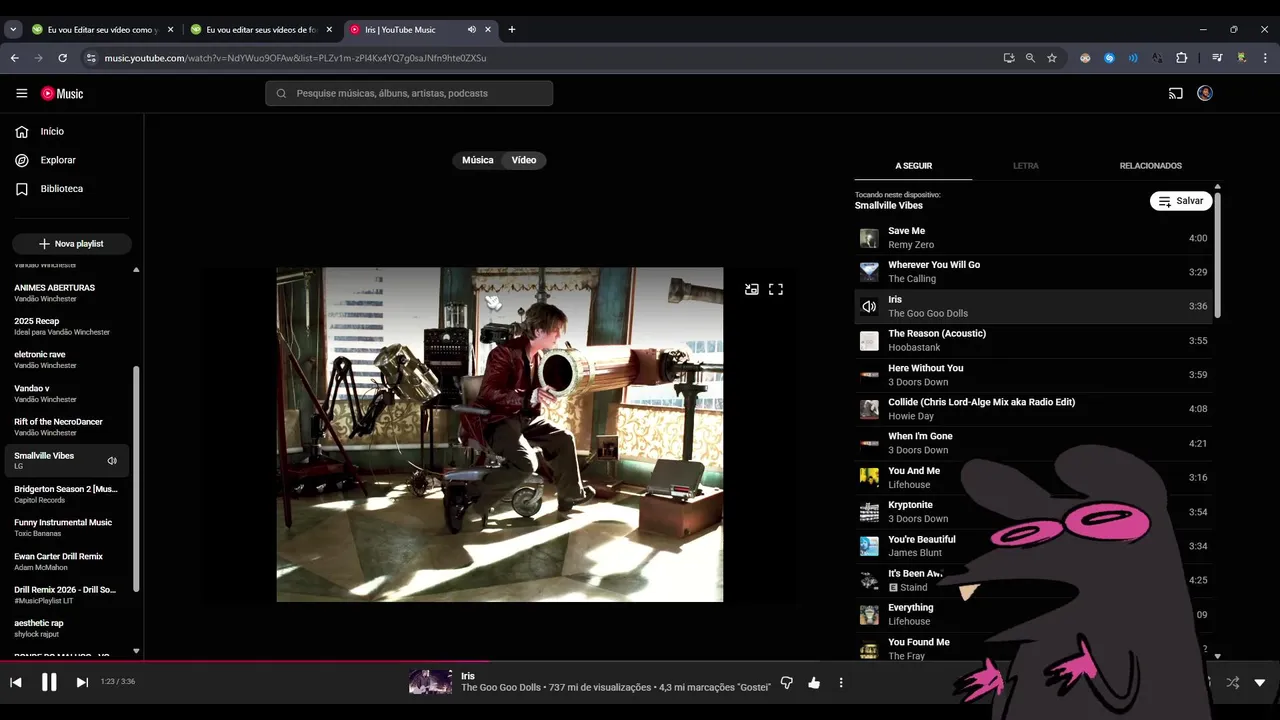Bookmark this page with star icon
This screenshot has width=1280, height=720.
(1052, 58)
